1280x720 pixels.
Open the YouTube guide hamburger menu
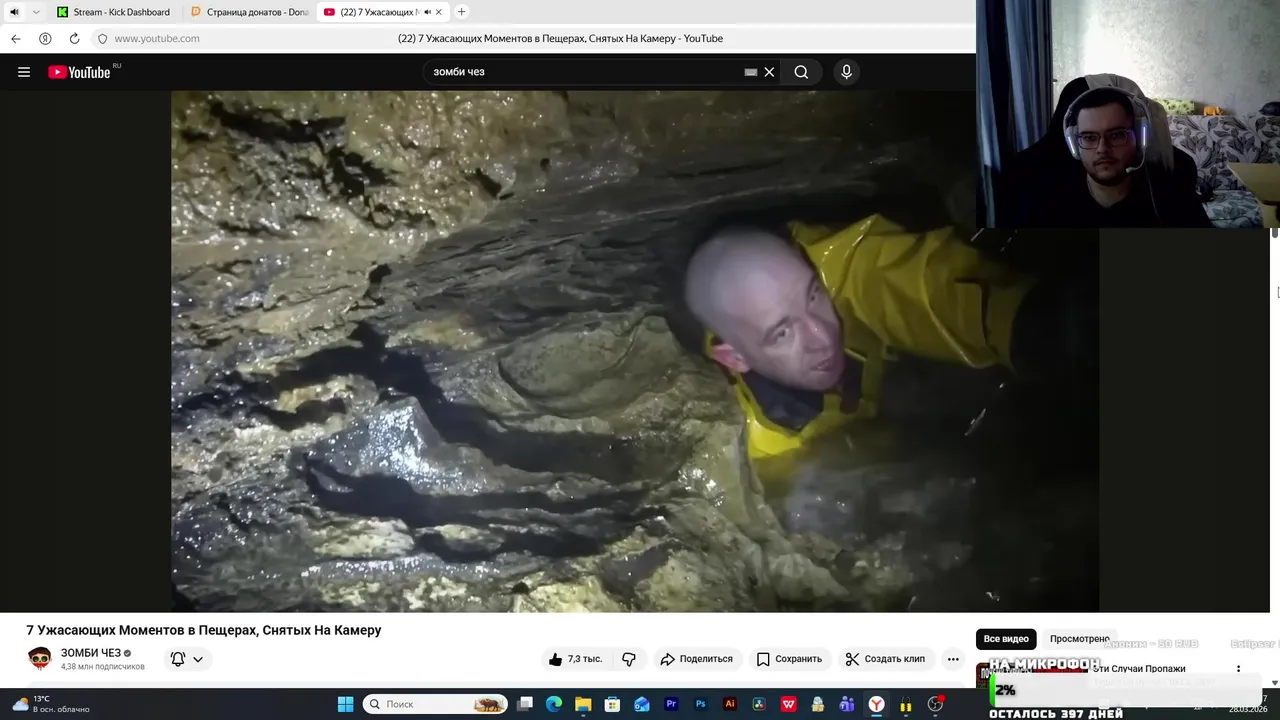(x=24, y=72)
